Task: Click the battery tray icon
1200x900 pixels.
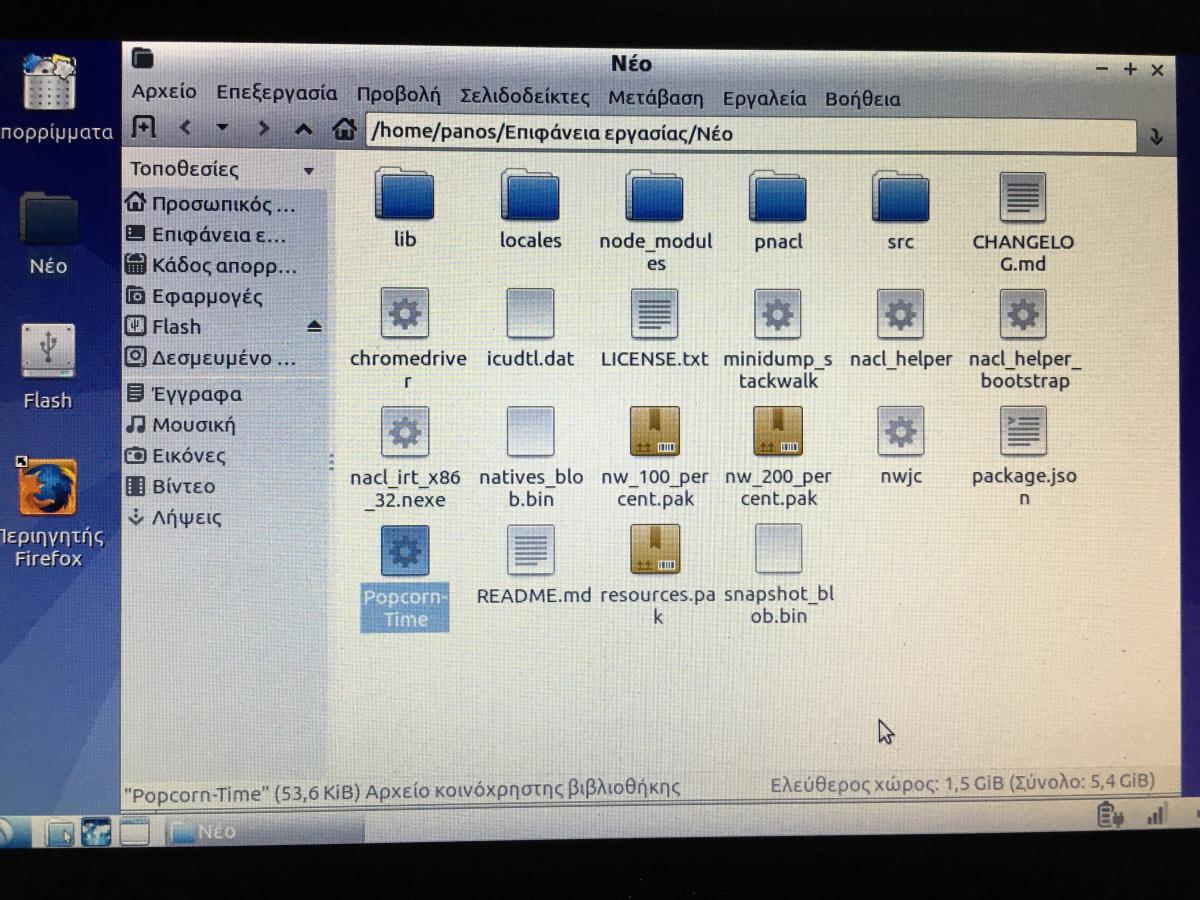Action: [x=1110, y=816]
